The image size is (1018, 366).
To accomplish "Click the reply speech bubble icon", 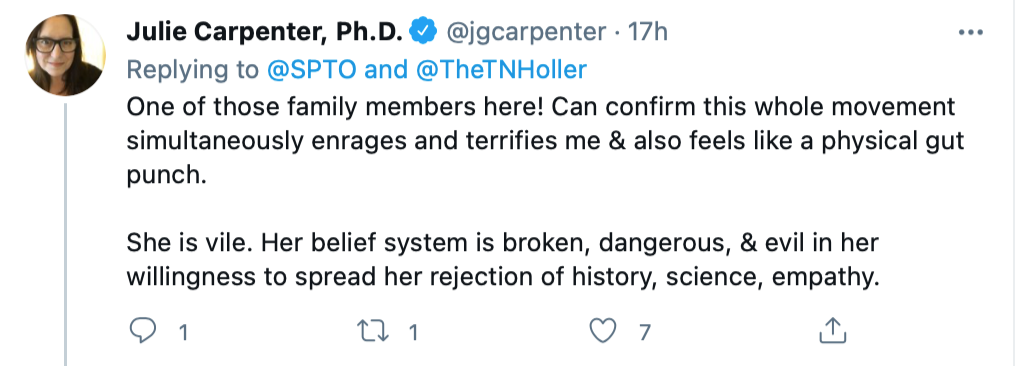I will tap(143, 332).
